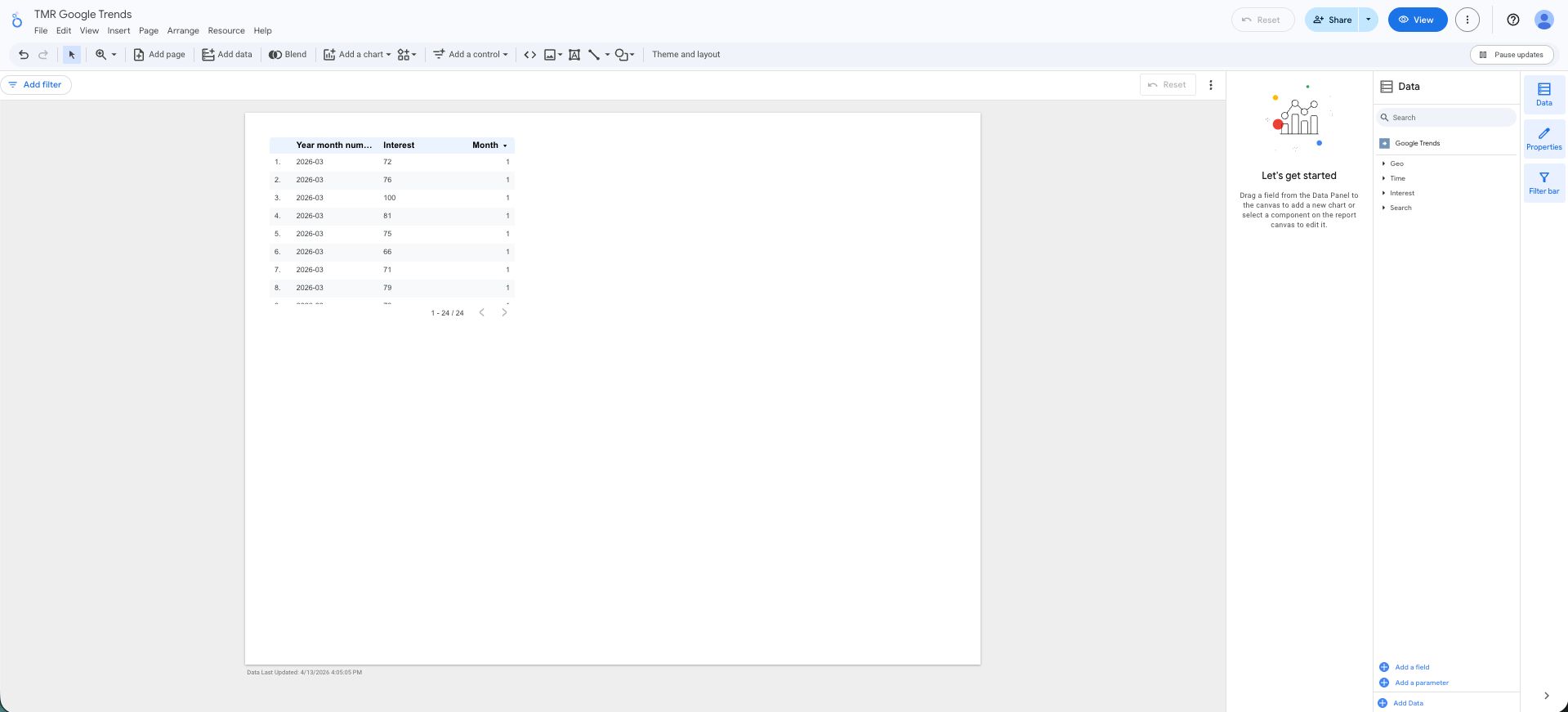Insert a text box from toolbar
Image resolution: width=1568 pixels, height=712 pixels.
(574, 55)
